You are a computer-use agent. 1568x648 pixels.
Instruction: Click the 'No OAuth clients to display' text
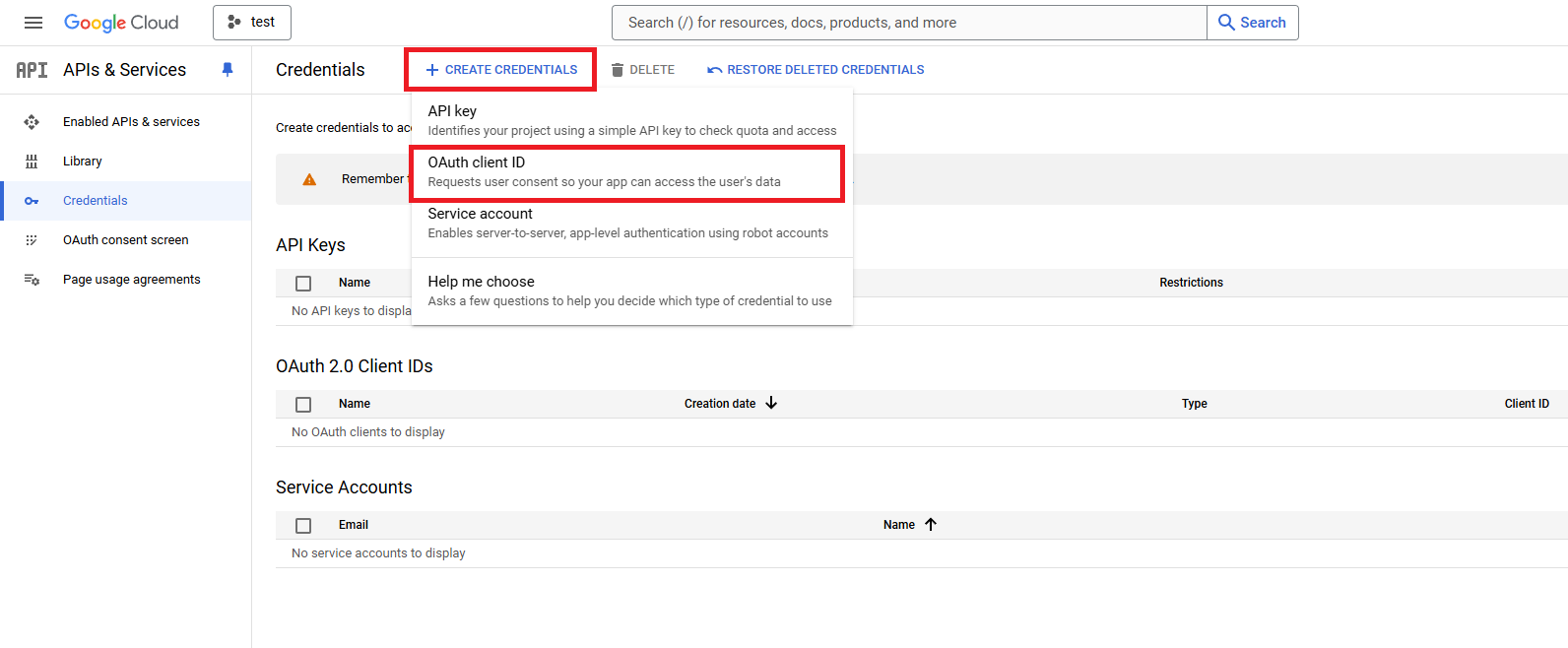pos(368,432)
